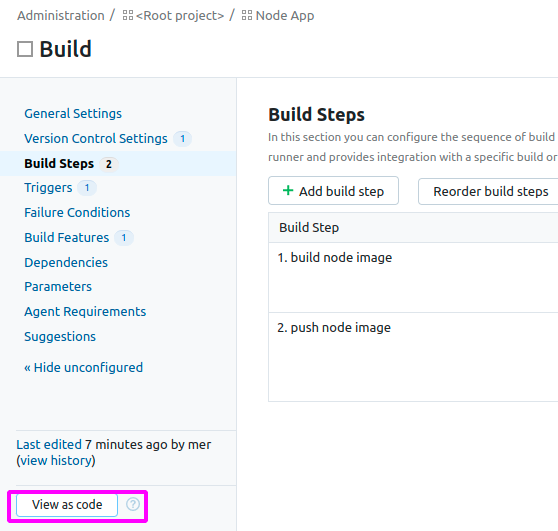Click the Node App grid icon

[x=247, y=15]
